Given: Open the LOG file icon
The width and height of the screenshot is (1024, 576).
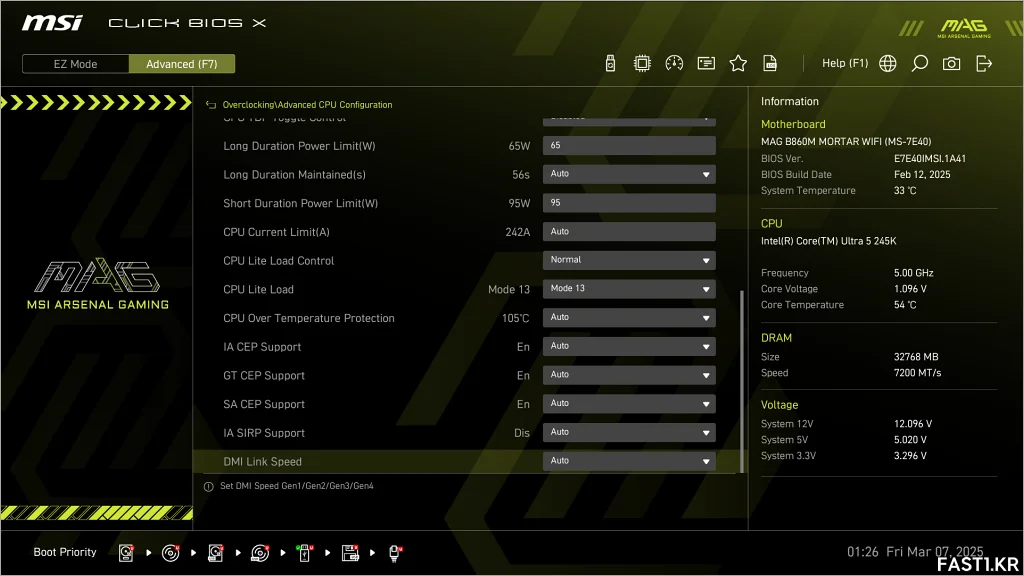Looking at the screenshot, I should [770, 63].
